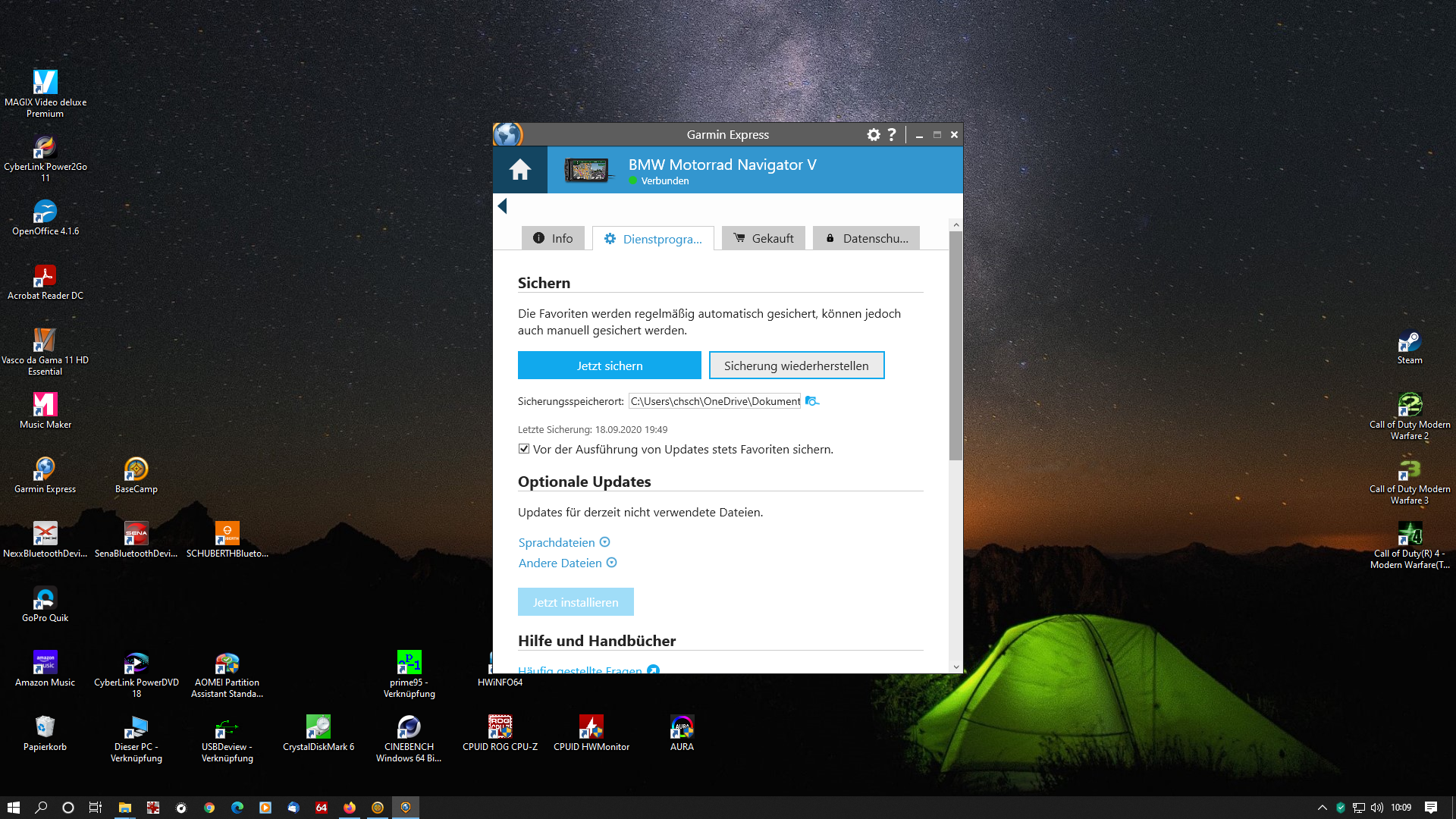Toggle backup favorites before updates checkbox
The image size is (1456, 819).
click(x=524, y=449)
